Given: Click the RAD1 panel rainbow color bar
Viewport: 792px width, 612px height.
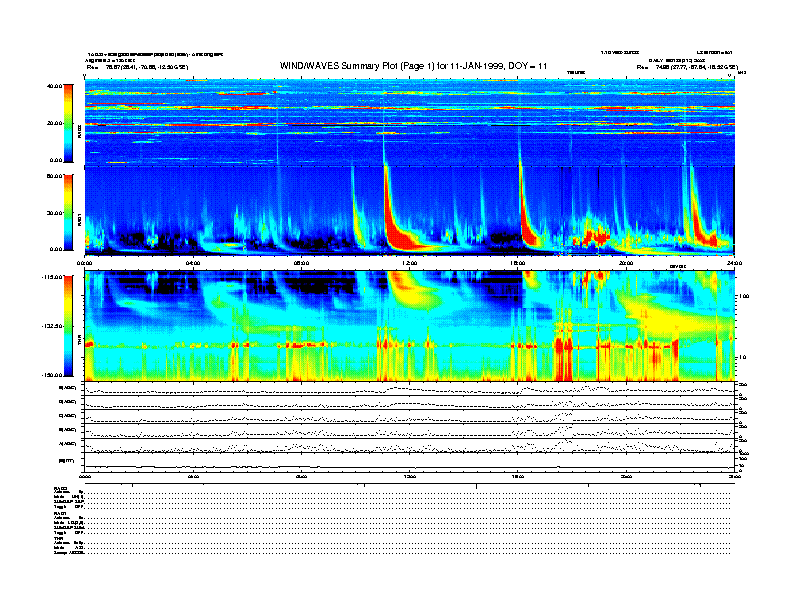Looking at the screenshot, I should coord(68,212).
